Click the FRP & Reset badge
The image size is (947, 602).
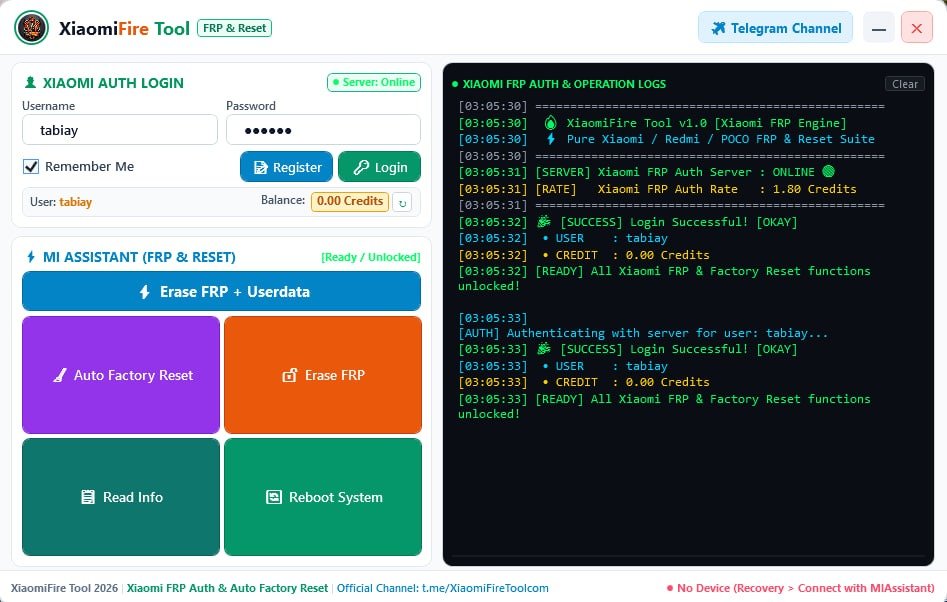tap(234, 28)
